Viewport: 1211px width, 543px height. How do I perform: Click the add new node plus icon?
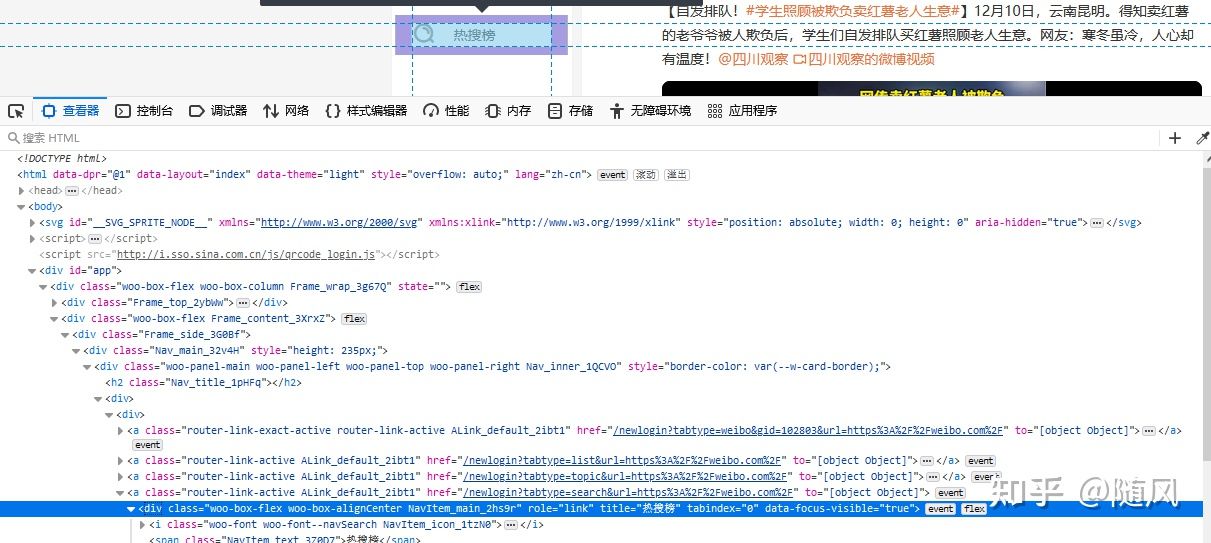(1175, 138)
